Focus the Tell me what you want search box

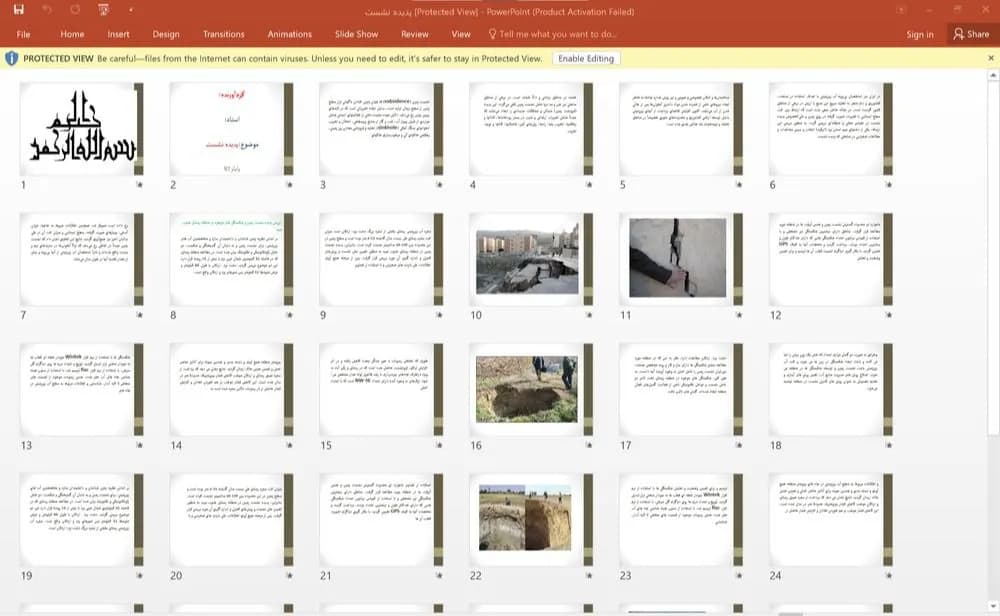[x=552, y=34]
